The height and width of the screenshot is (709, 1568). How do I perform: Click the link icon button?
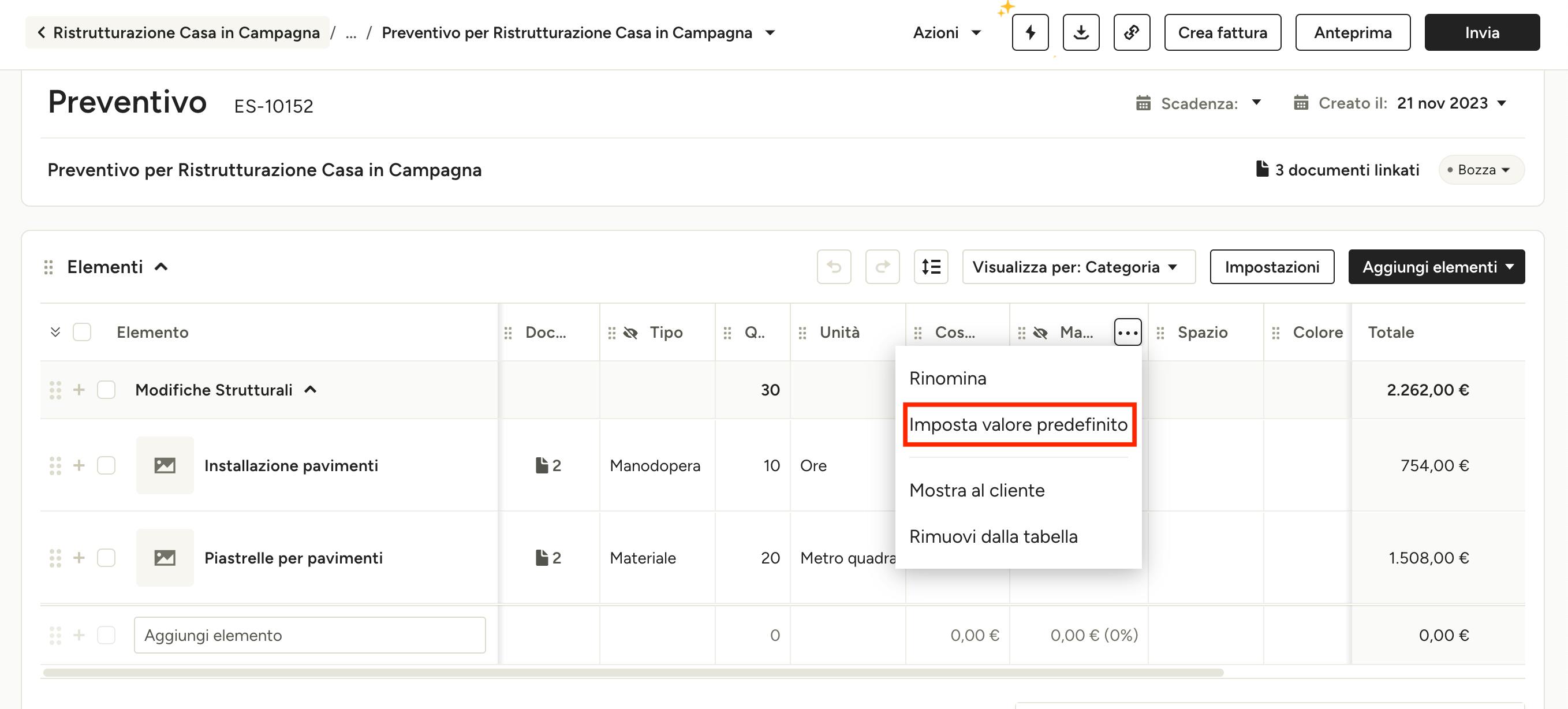click(1131, 32)
